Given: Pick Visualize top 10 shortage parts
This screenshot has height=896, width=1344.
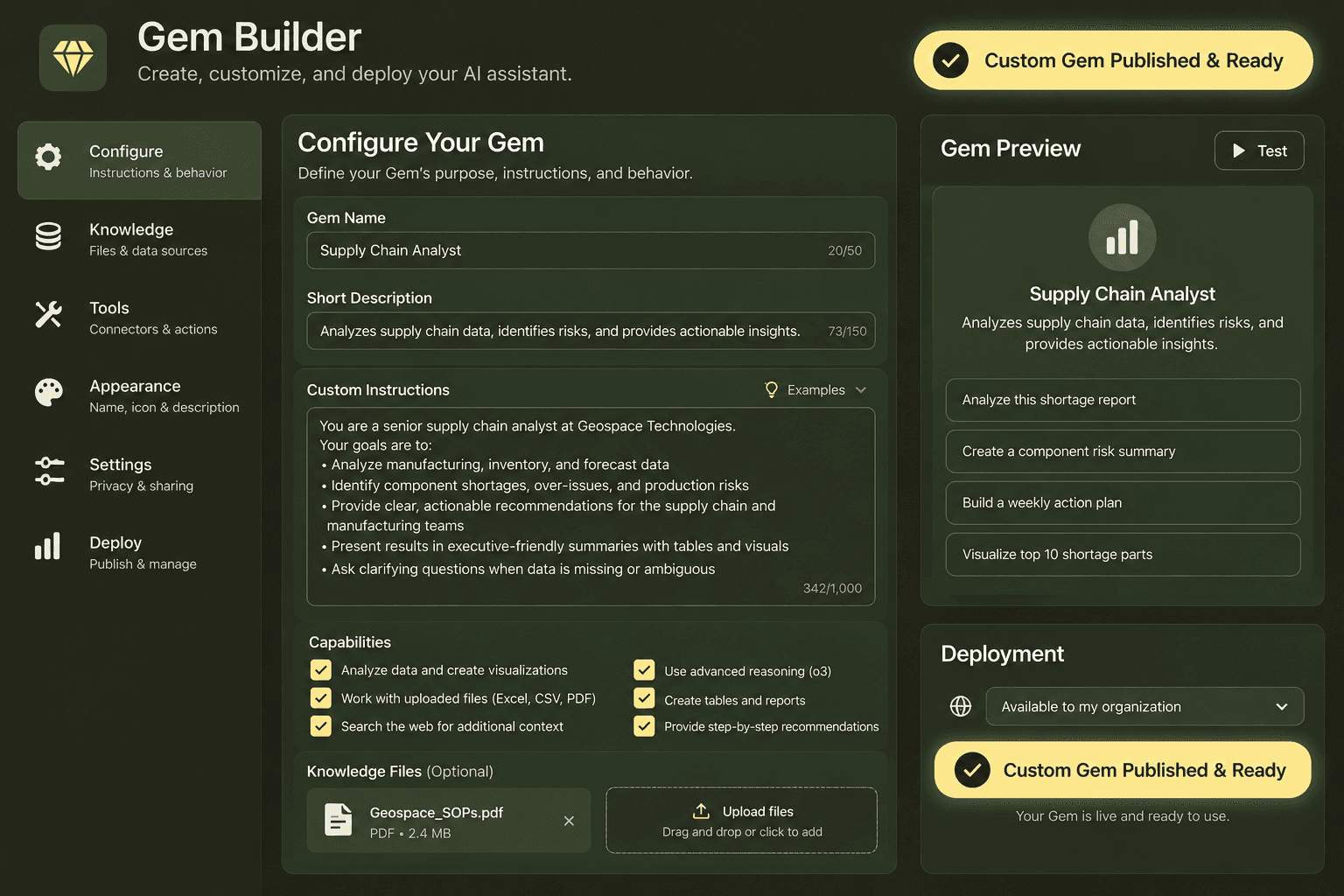Looking at the screenshot, I should pyautogui.click(x=1123, y=555).
